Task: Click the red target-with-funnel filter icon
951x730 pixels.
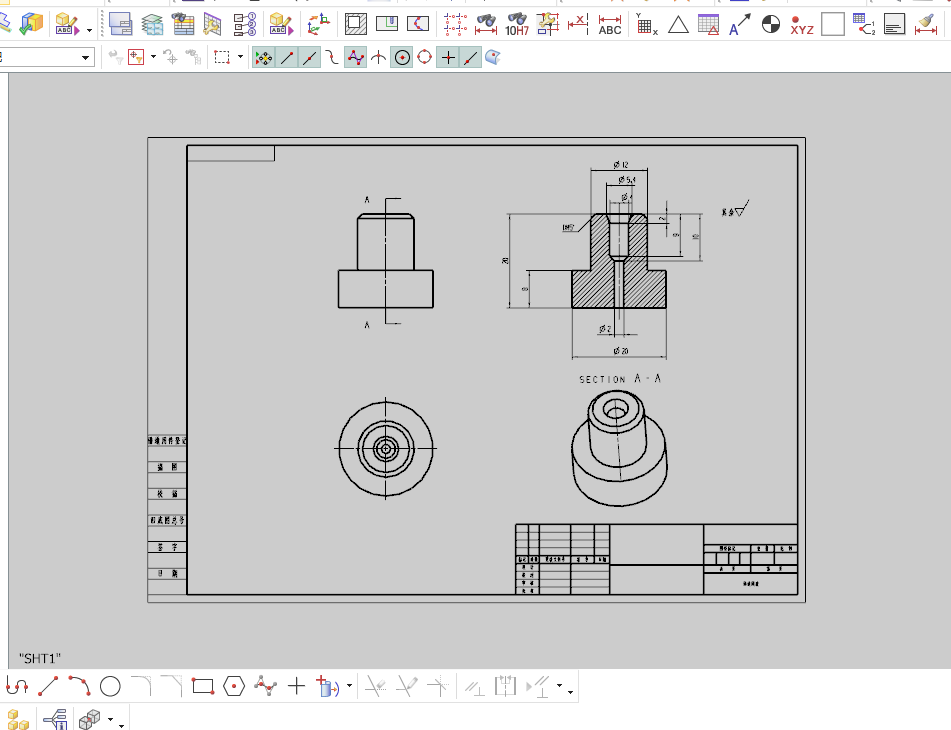Action: 136,58
